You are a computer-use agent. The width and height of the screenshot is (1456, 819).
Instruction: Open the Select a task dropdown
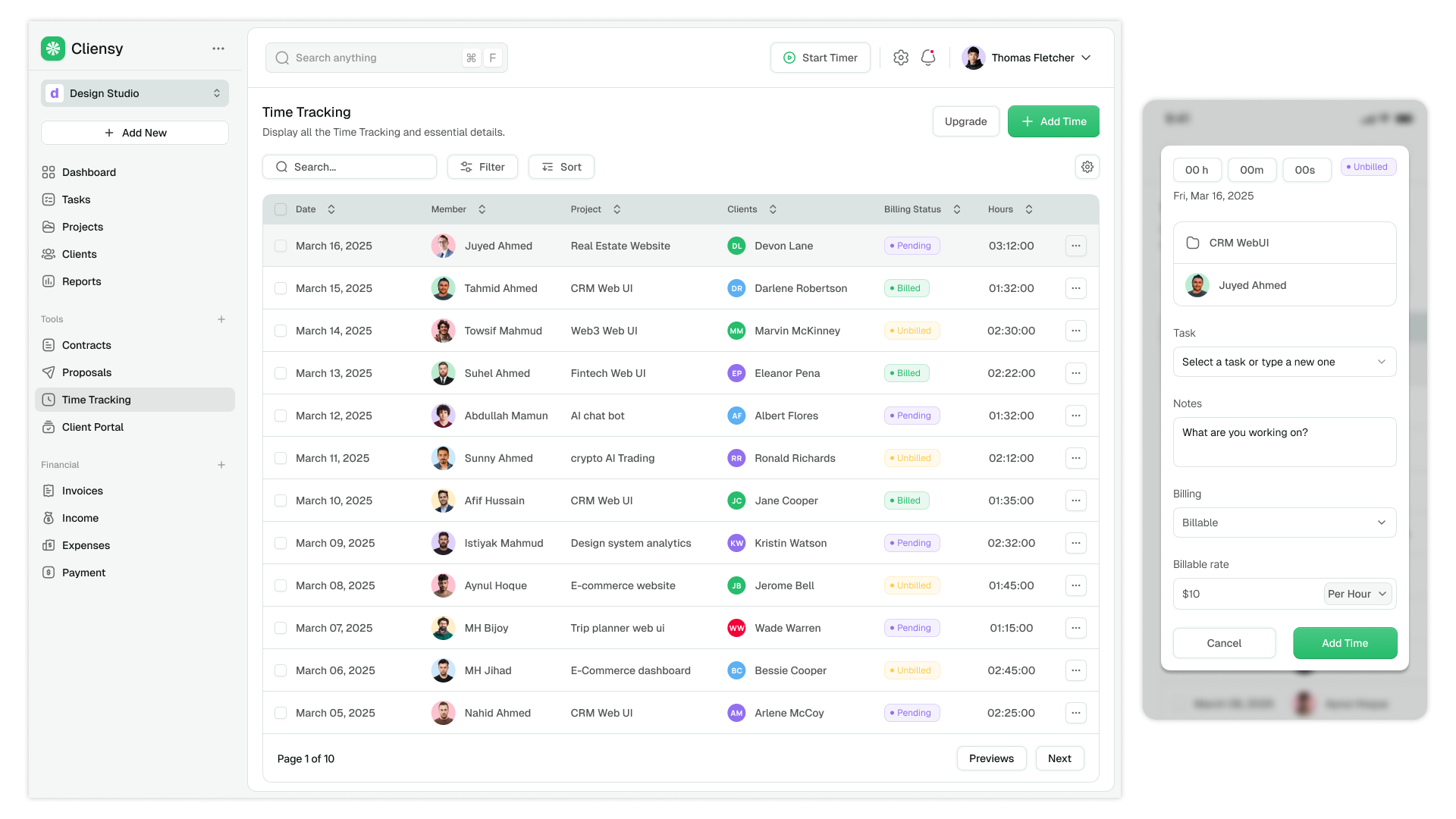1285,362
